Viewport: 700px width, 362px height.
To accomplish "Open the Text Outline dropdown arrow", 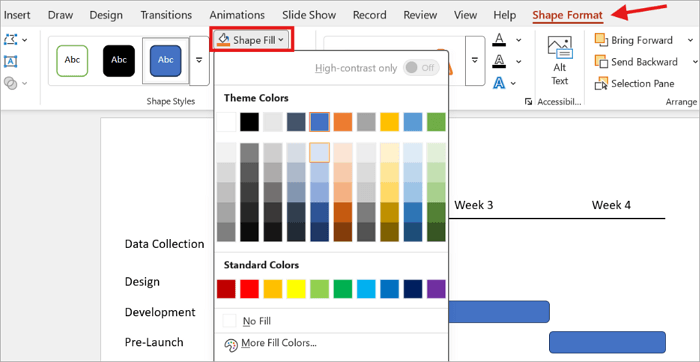I will [x=518, y=62].
